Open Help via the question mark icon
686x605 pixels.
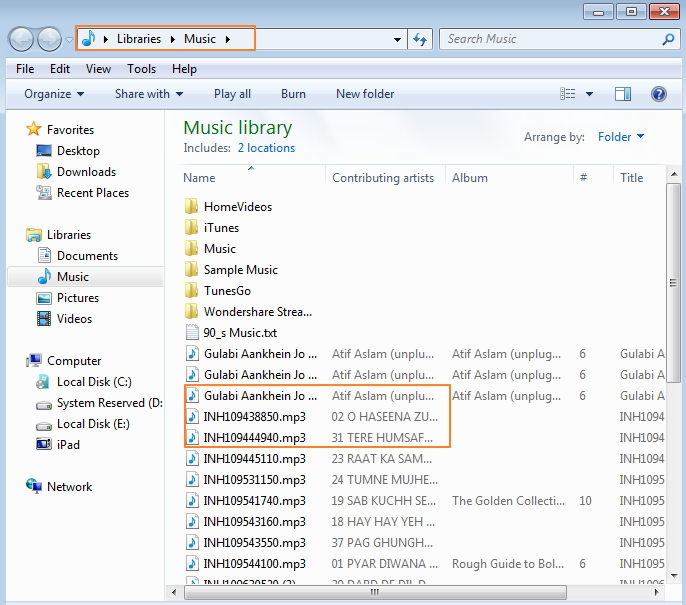pyautogui.click(x=658, y=94)
